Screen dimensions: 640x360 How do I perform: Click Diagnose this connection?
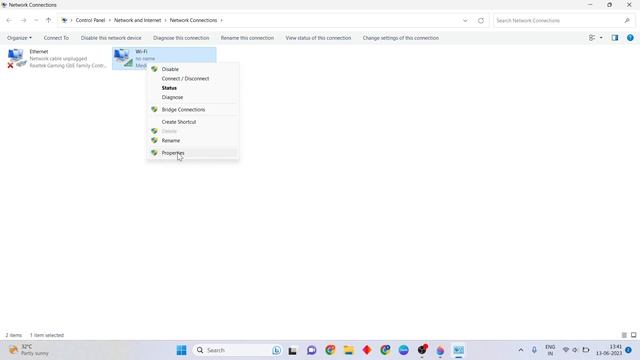tap(181, 38)
